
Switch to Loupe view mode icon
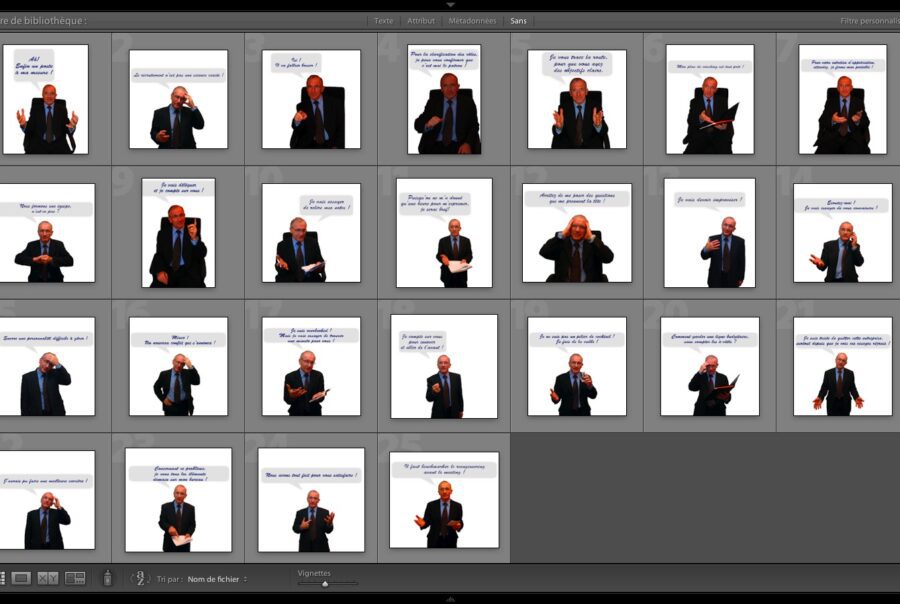(x=21, y=578)
